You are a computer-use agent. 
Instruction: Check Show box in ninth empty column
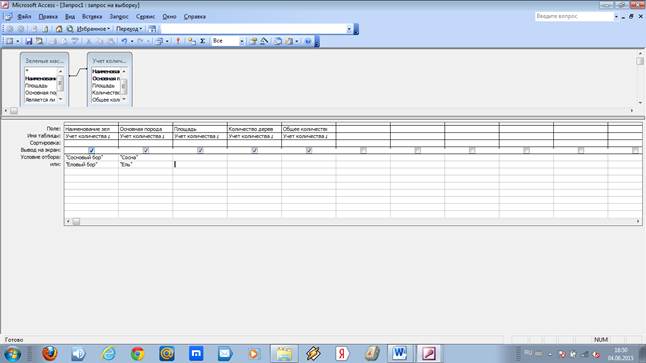[x=527, y=150]
